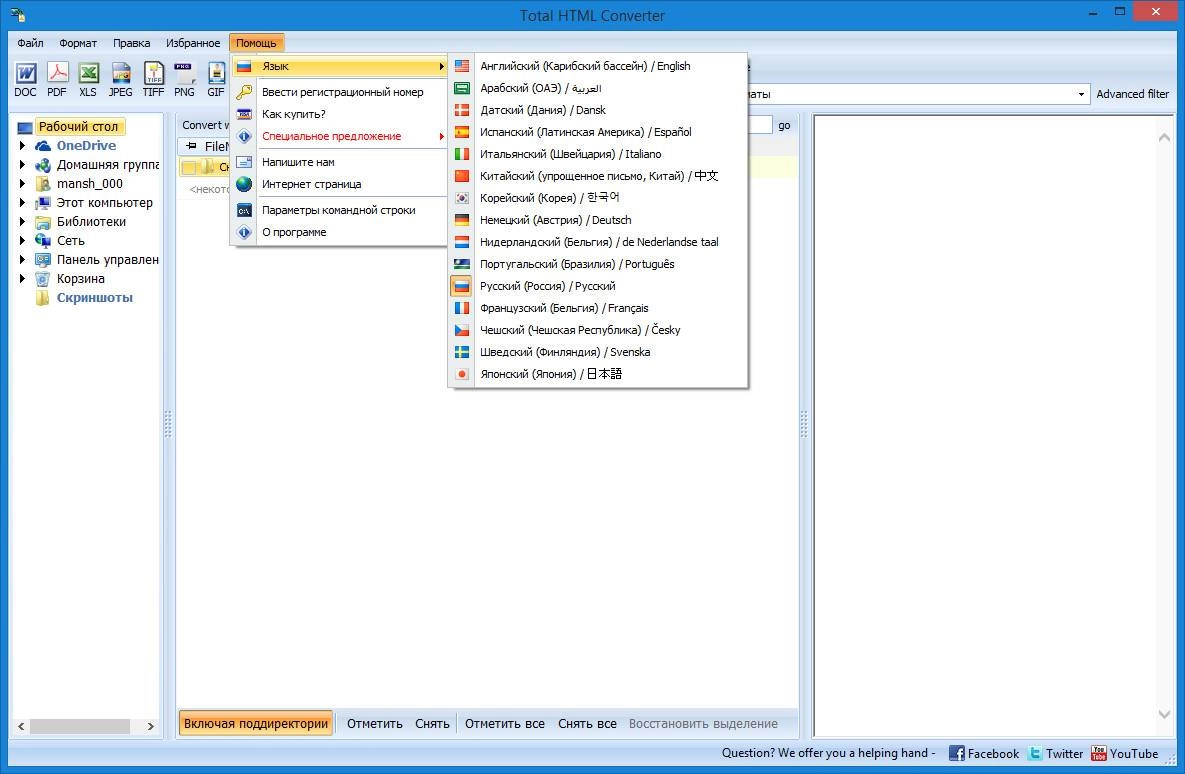Expand Этот компьютер node arrow
Image resolution: width=1185 pixels, height=774 pixels.
23,202
